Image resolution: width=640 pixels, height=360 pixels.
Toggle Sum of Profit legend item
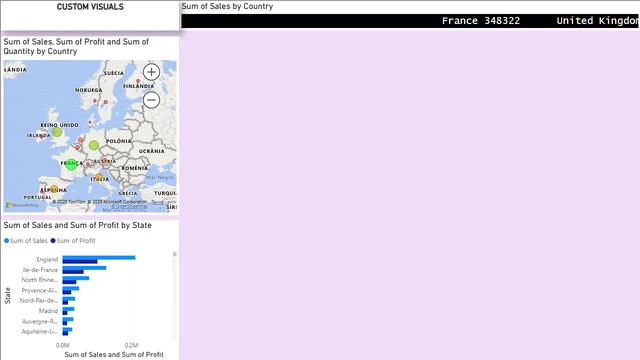[x=73, y=241]
